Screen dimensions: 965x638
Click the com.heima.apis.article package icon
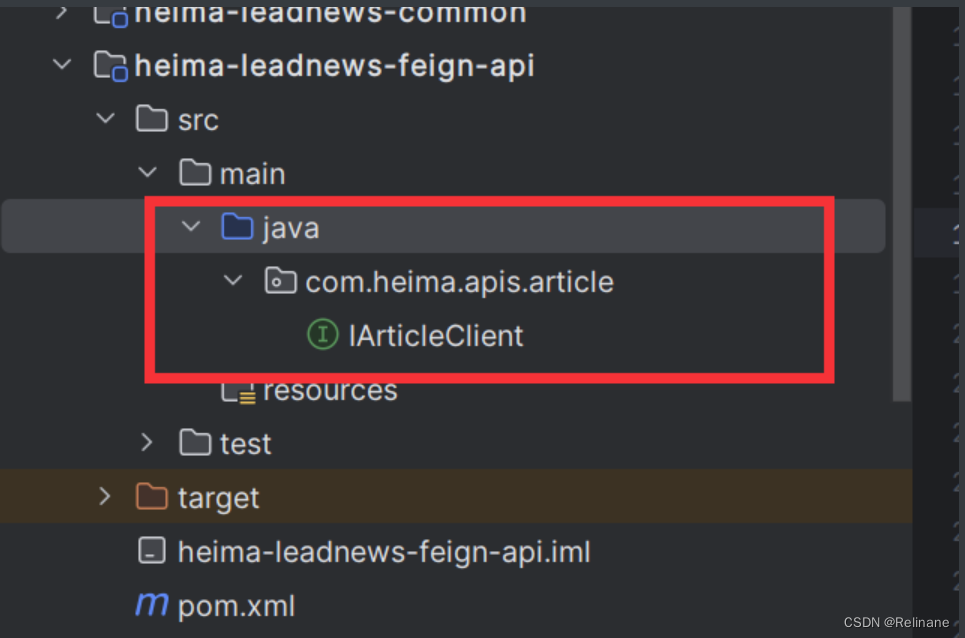[x=280, y=281]
